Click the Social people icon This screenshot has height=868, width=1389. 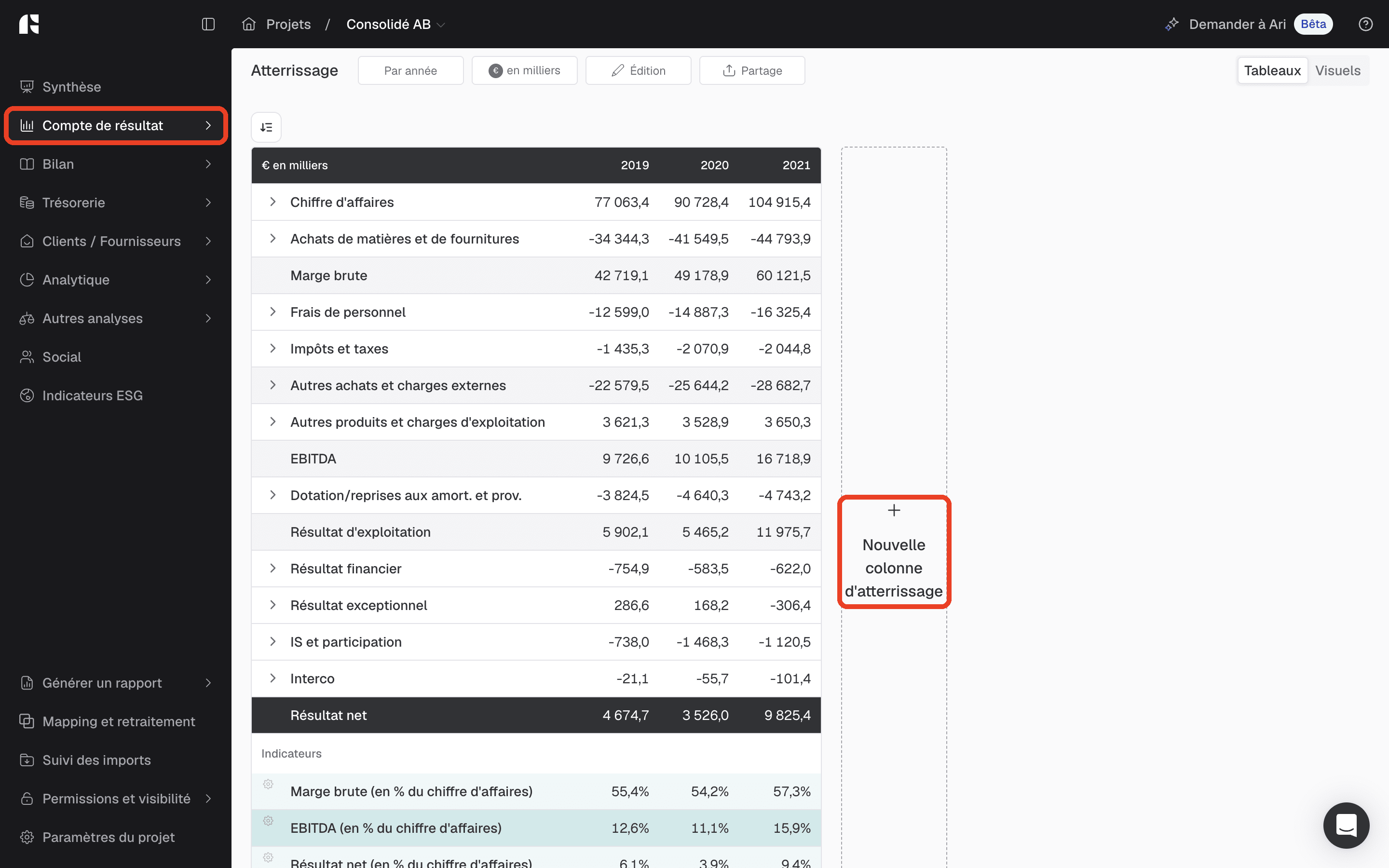pyautogui.click(x=27, y=357)
